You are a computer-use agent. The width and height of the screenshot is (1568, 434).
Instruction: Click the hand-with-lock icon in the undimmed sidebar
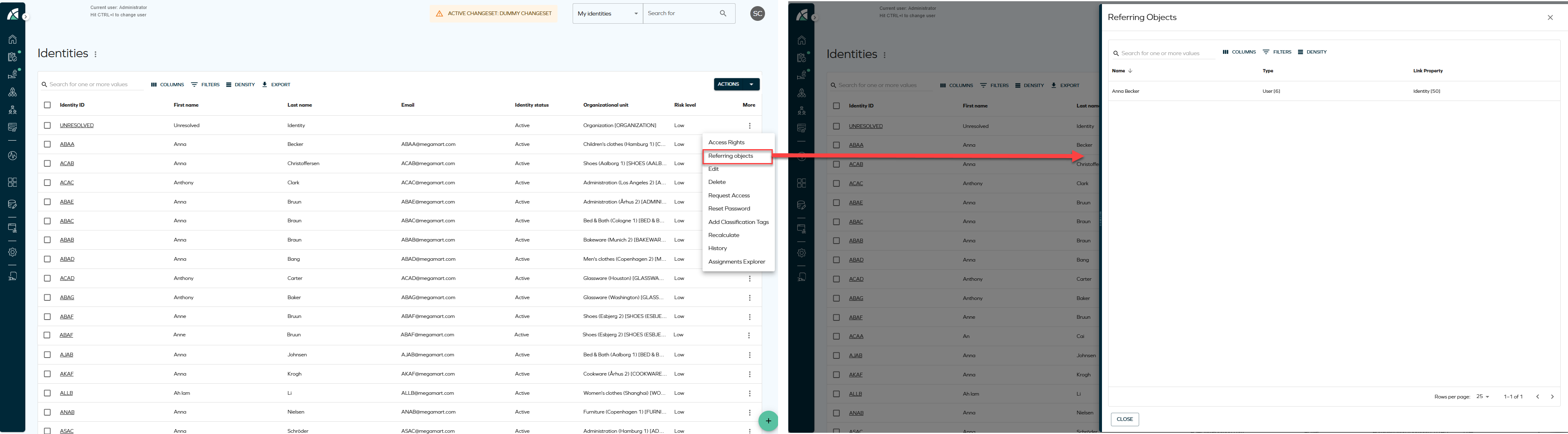point(12,74)
